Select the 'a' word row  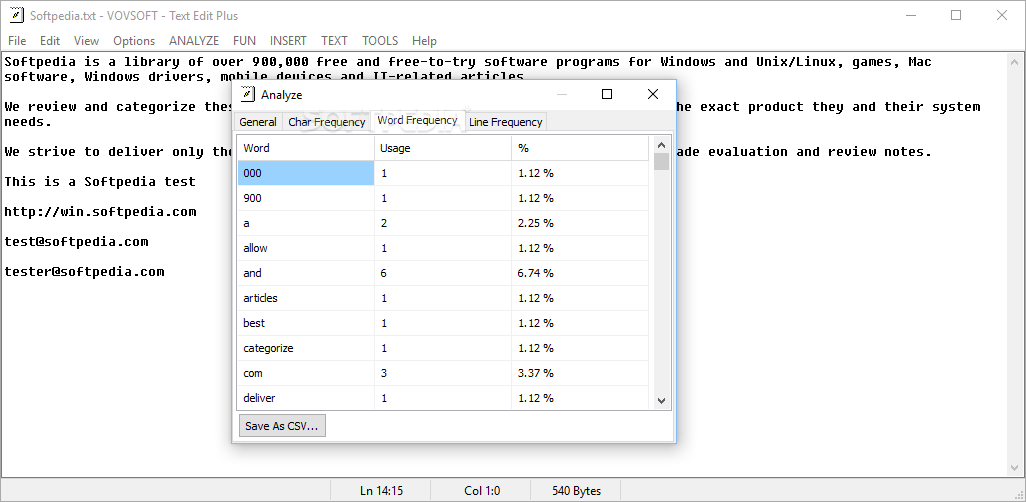point(443,223)
